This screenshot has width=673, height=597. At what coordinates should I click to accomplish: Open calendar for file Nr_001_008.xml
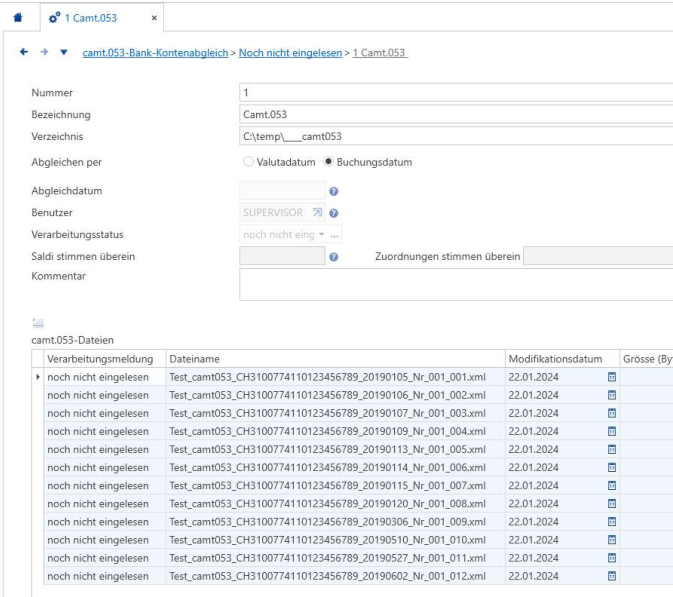click(612, 503)
